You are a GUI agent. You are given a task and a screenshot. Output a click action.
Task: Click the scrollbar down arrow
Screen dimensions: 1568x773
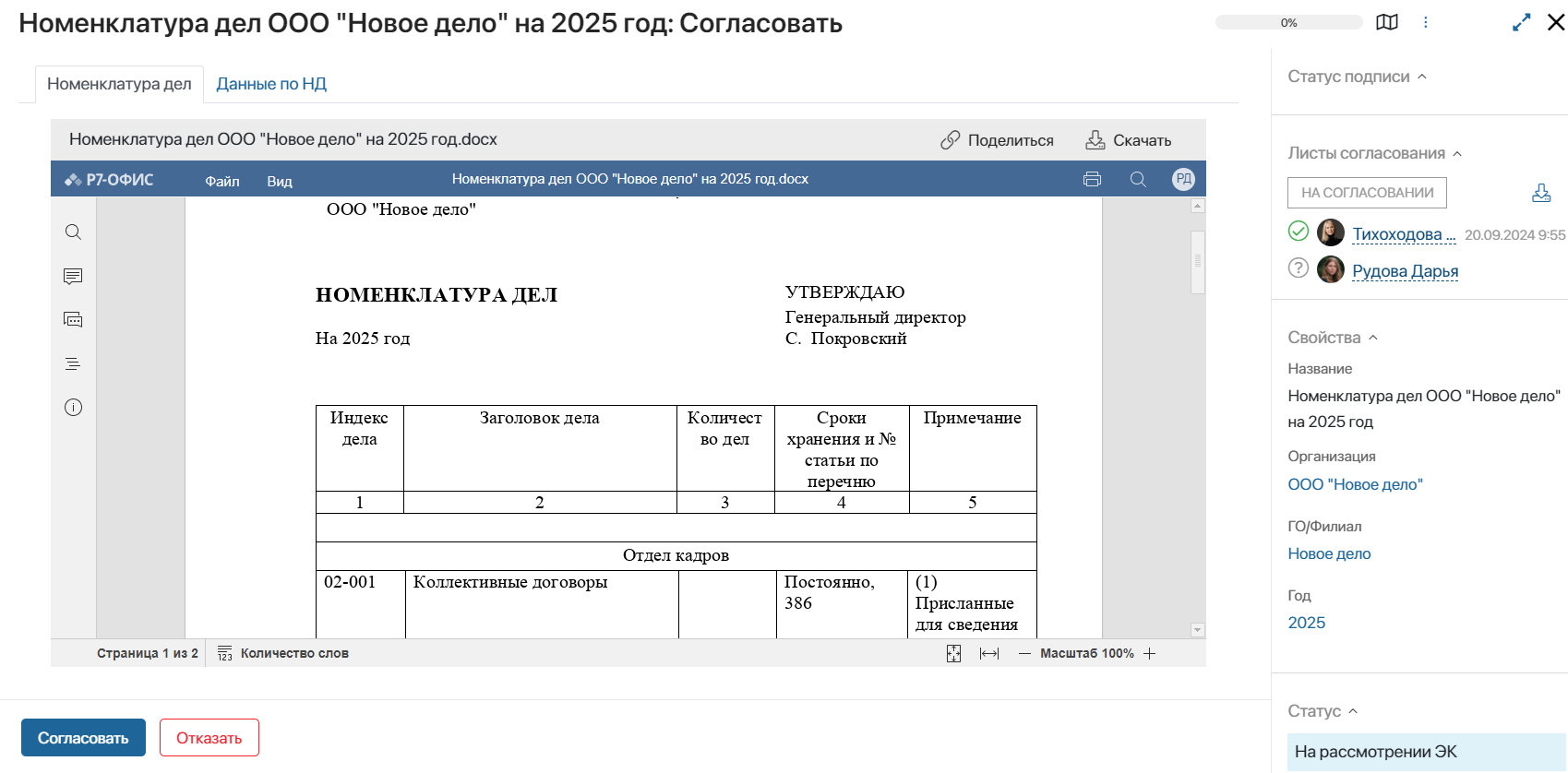[x=1198, y=630]
